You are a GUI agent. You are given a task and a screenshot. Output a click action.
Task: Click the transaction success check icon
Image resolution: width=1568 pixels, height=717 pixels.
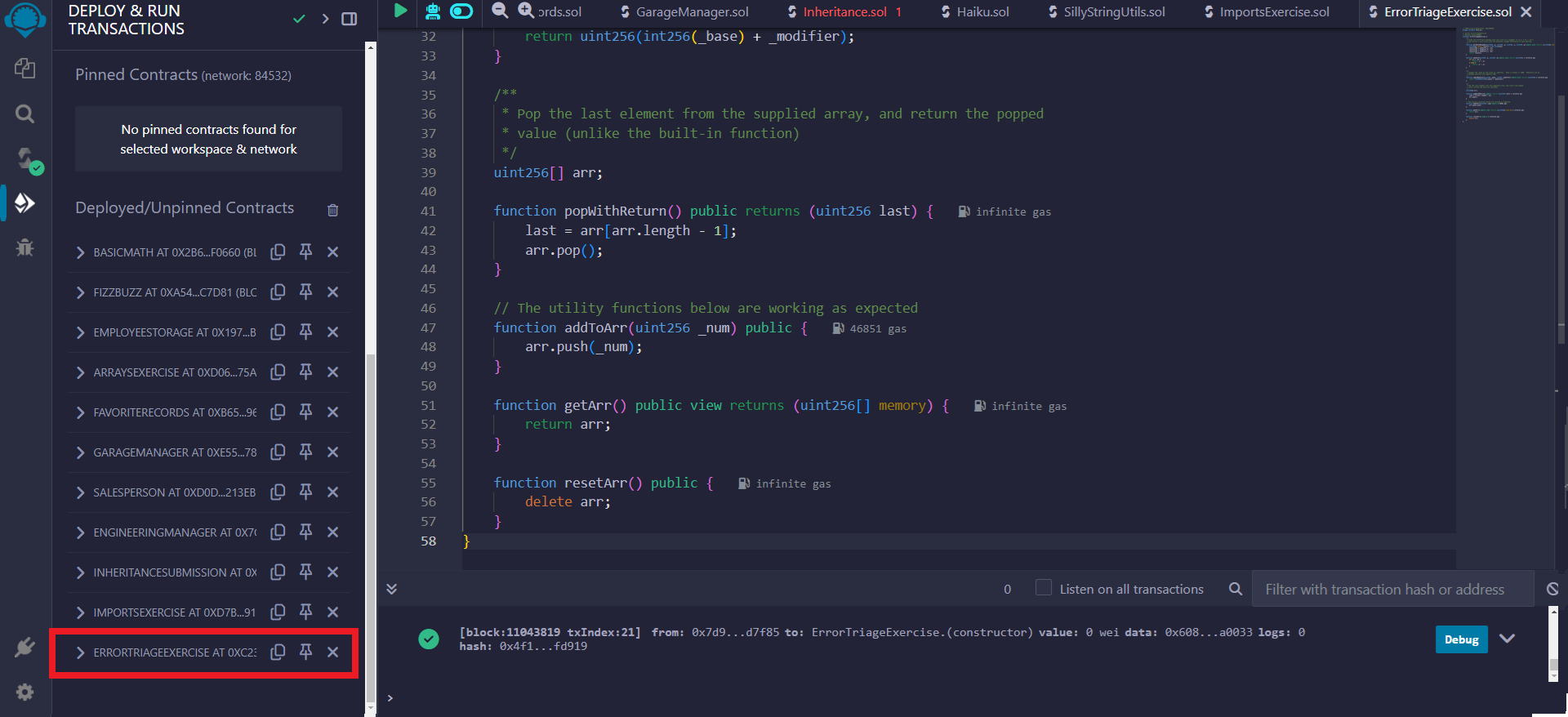click(x=429, y=639)
